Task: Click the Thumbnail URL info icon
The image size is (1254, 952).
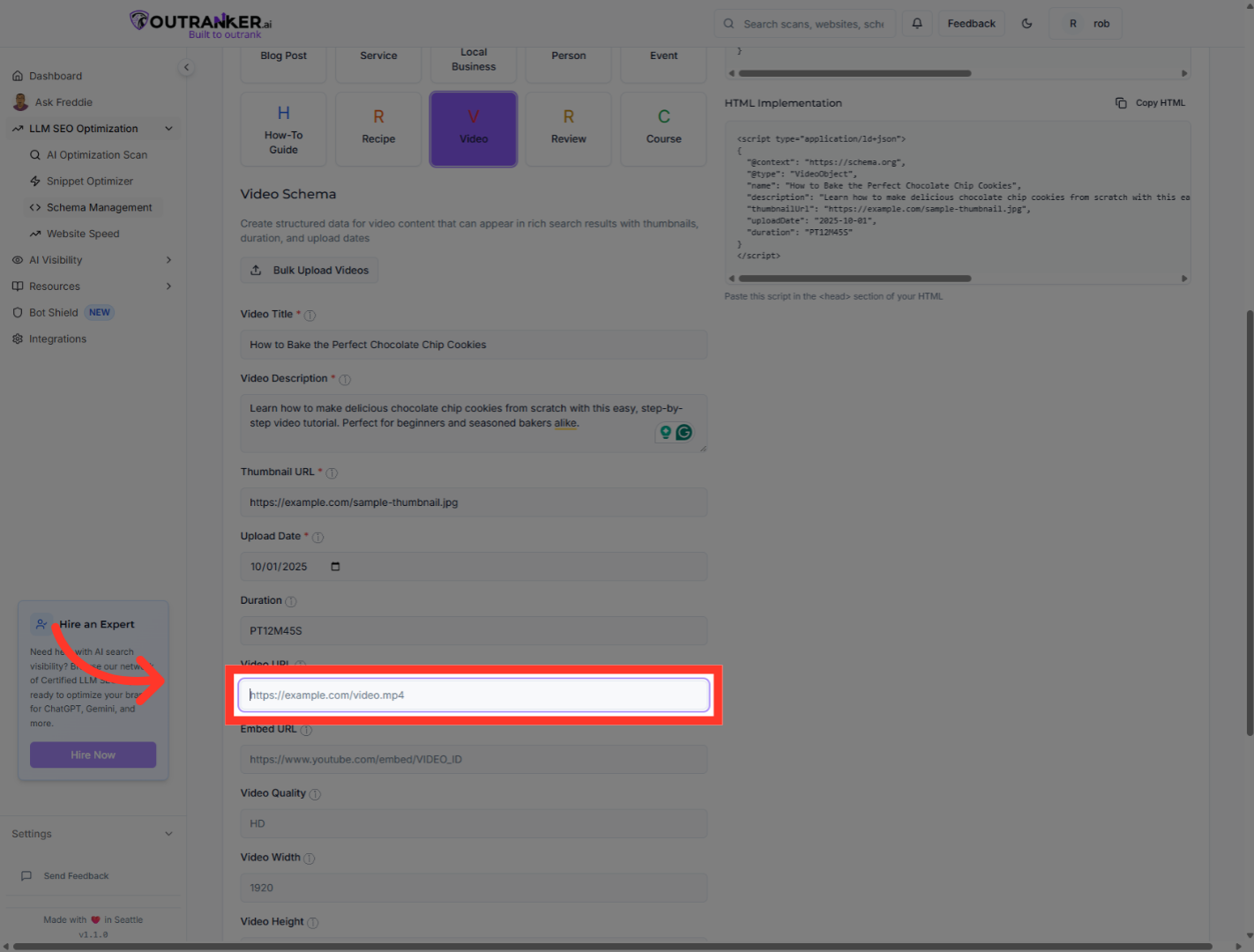Action: click(332, 473)
